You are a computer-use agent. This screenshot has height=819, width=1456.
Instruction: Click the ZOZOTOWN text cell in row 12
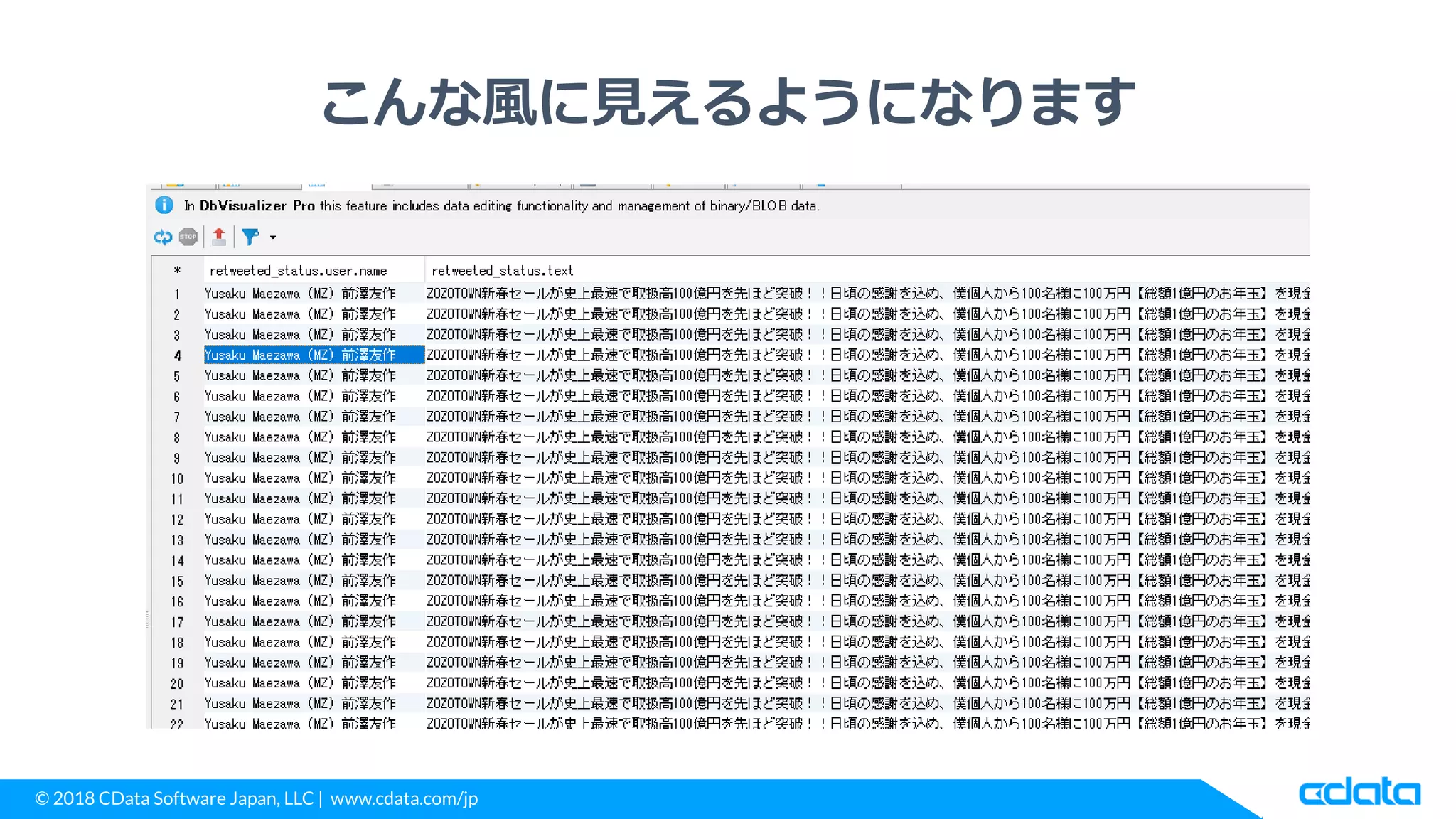867,519
